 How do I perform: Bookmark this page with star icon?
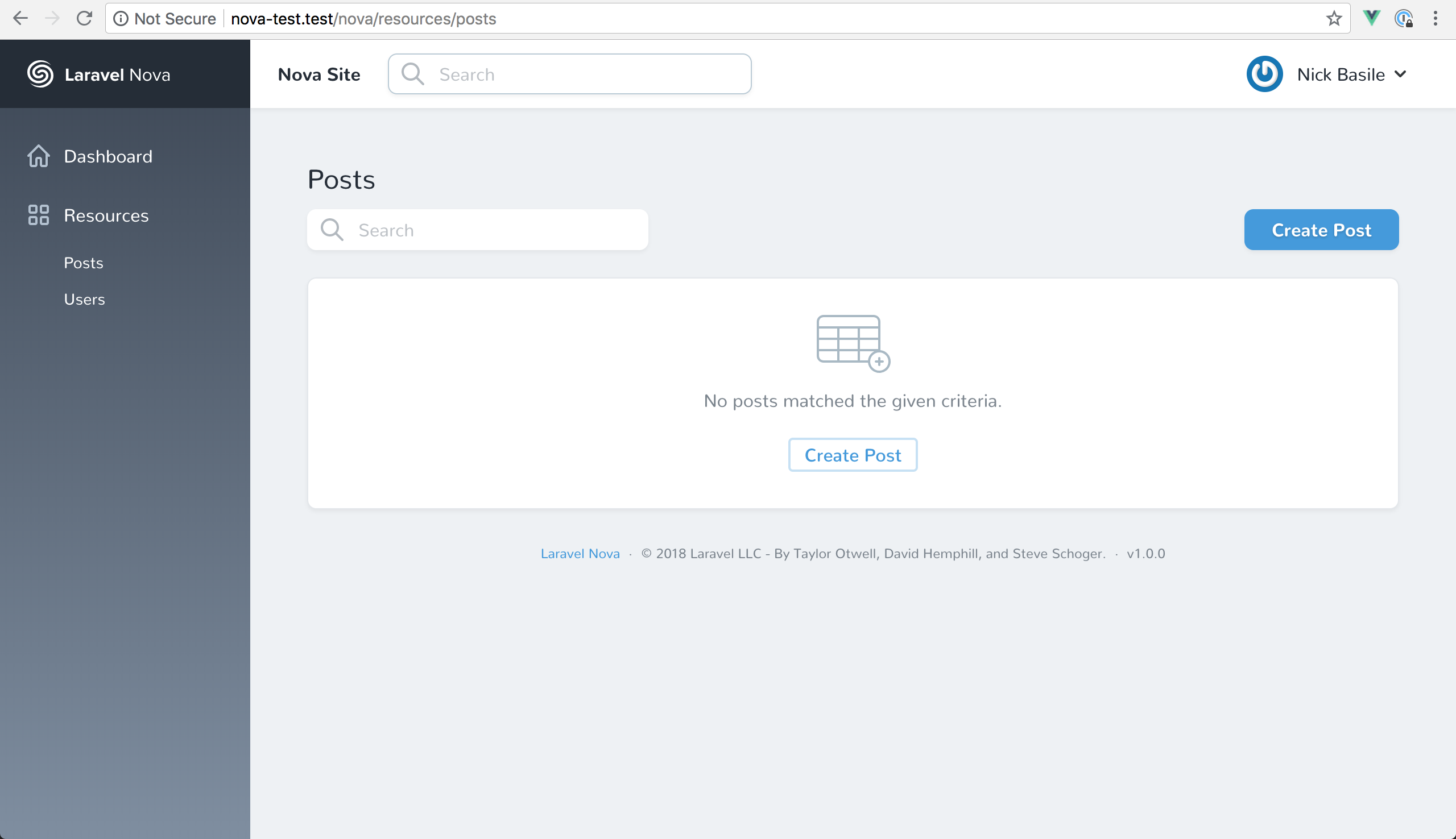point(1334,18)
